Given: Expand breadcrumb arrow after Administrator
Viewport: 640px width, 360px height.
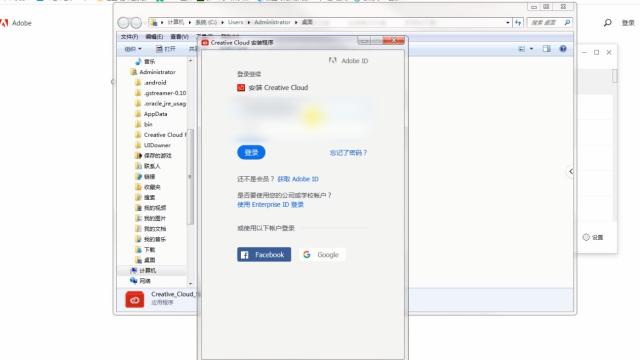Looking at the screenshot, I should [296, 22].
